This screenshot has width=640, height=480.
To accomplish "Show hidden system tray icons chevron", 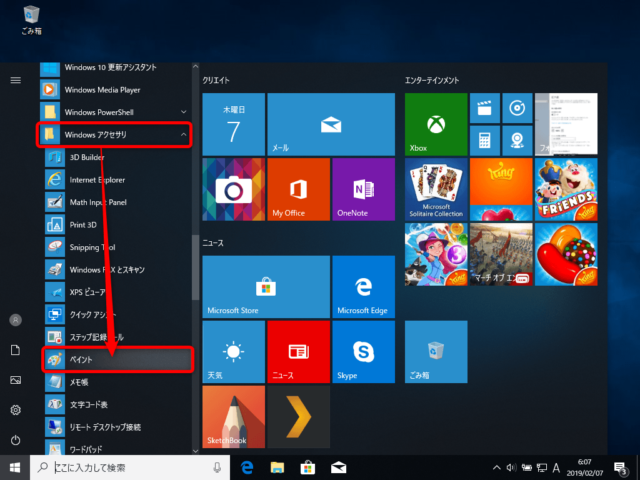I will [x=496, y=467].
